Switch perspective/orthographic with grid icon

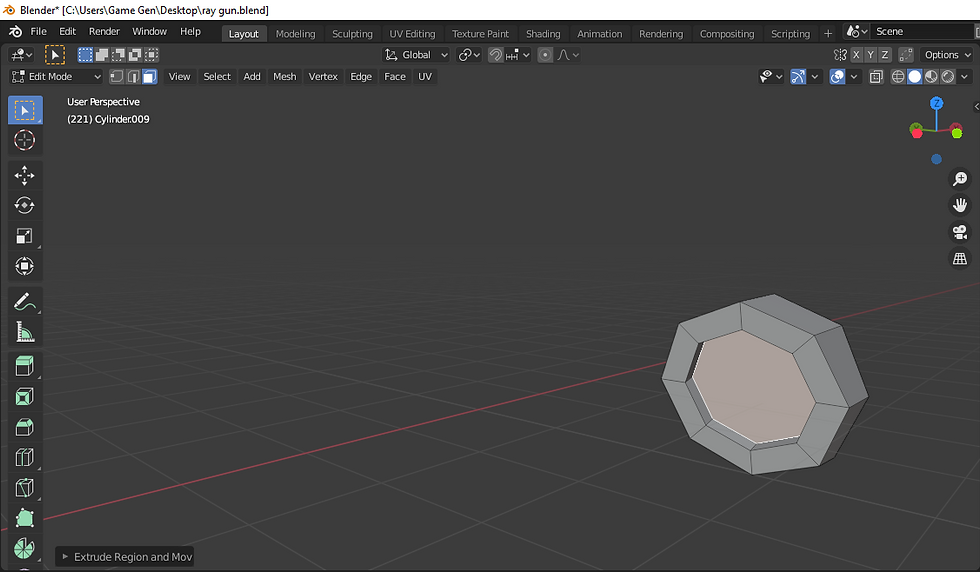click(x=959, y=258)
